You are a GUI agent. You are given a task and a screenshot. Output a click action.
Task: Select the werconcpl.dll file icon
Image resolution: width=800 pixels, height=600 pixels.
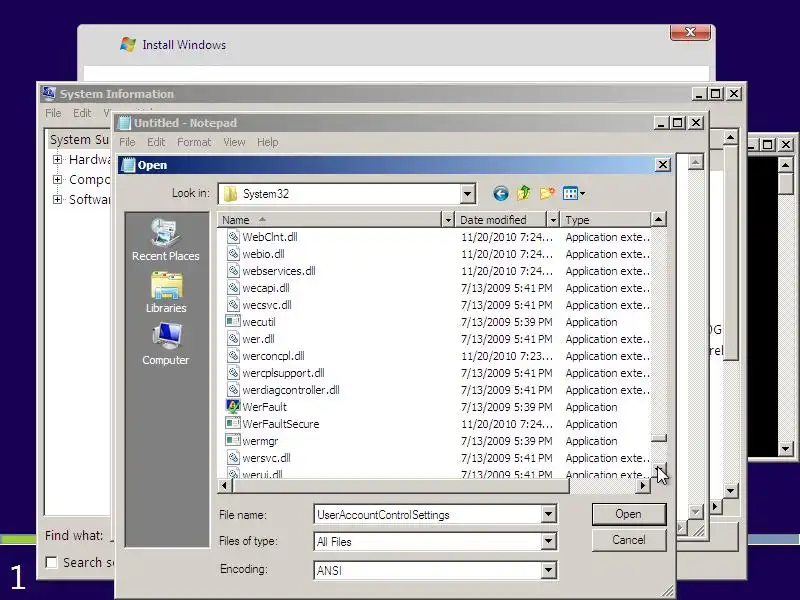[233, 356]
